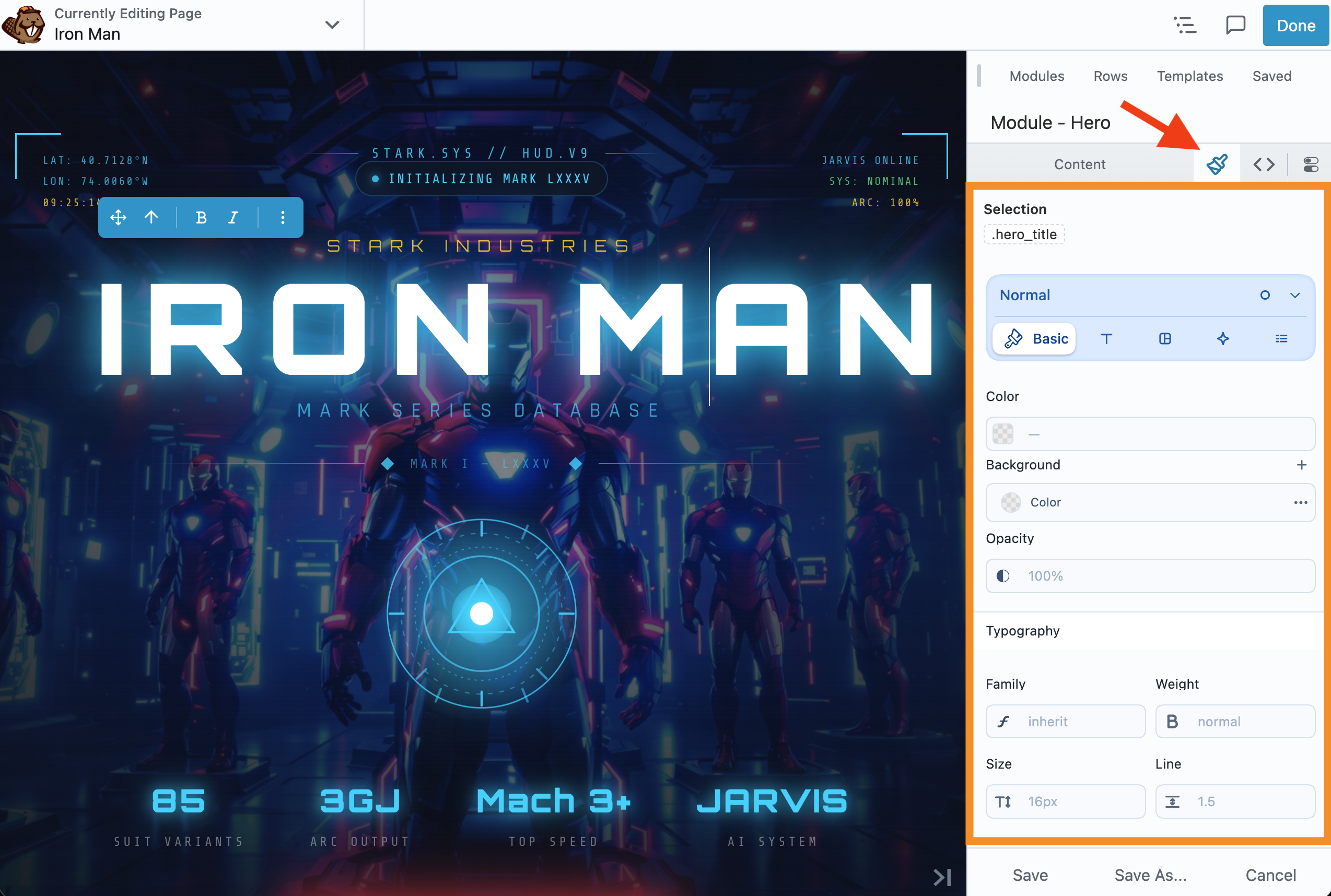Click the panel drag handle left of Modules
1331x896 pixels.
tap(979, 76)
